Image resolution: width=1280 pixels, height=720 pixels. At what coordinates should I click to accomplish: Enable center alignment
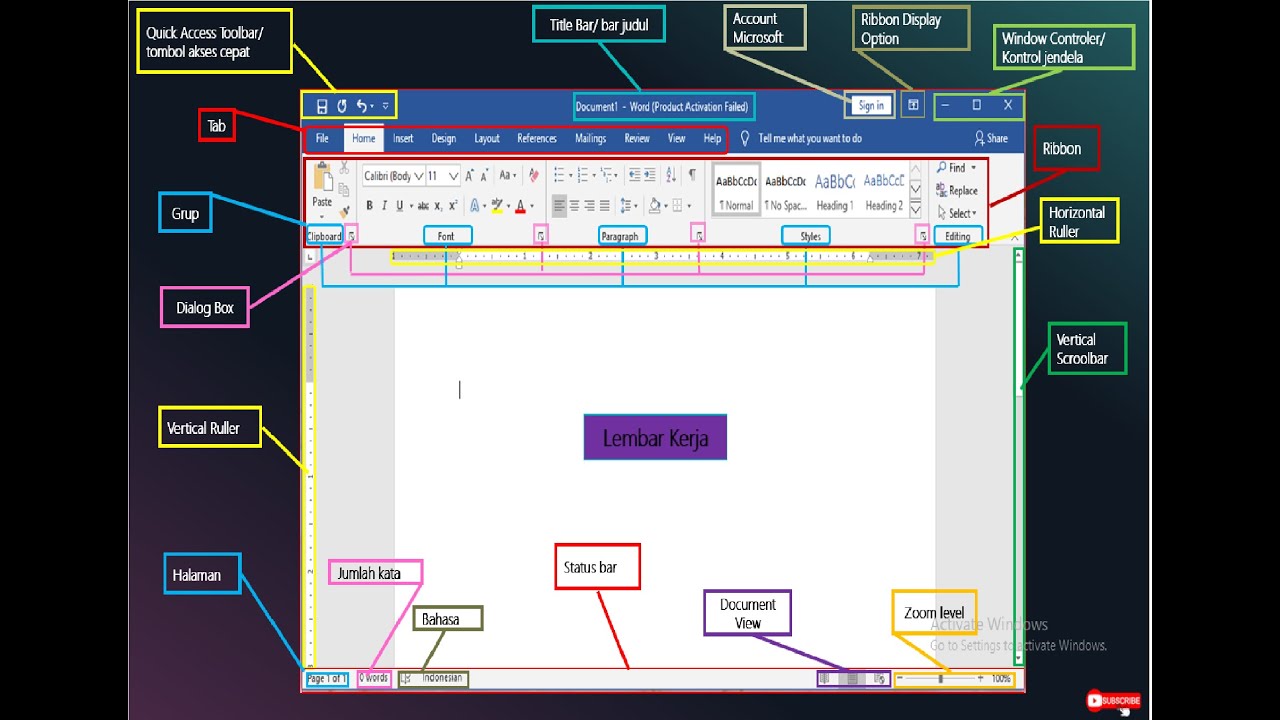pyautogui.click(x=574, y=206)
